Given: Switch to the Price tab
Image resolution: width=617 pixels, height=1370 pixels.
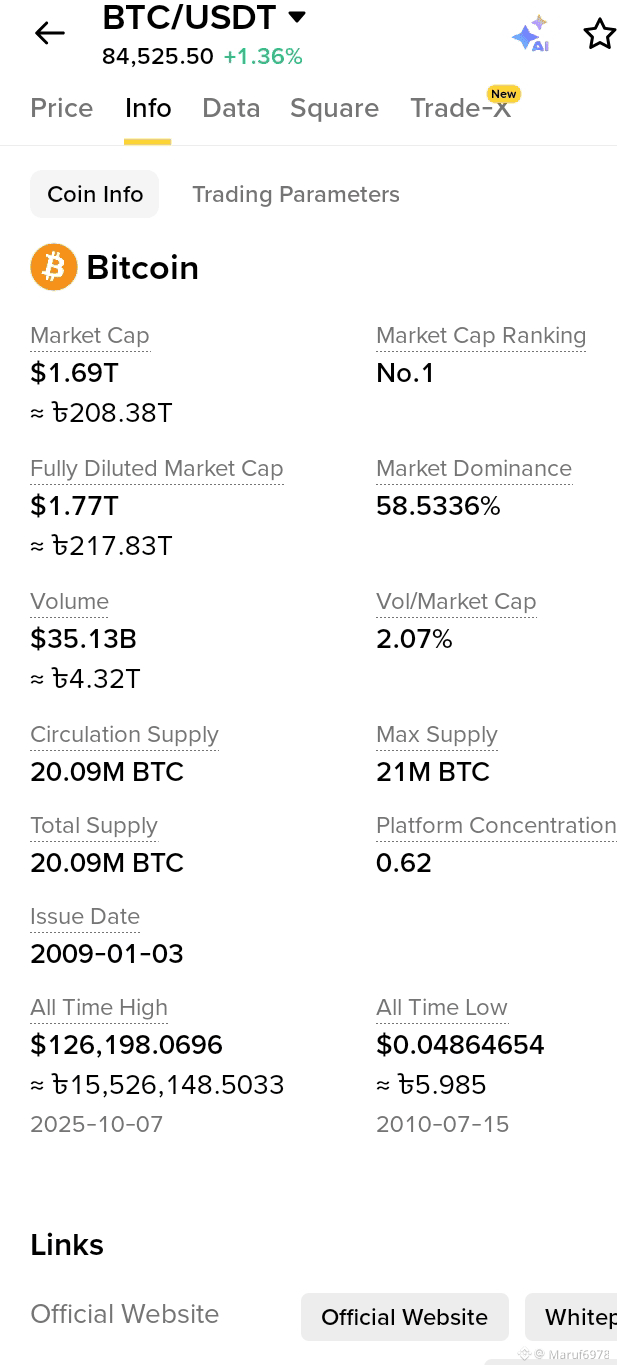Looking at the screenshot, I should pyautogui.click(x=62, y=108).
